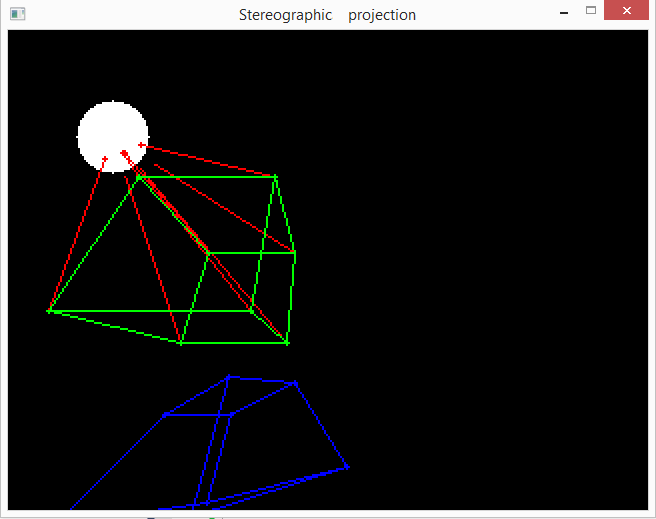Click the leftmost red cross on the sphere
Screen dimensions: 656x519
coord(105,159)
